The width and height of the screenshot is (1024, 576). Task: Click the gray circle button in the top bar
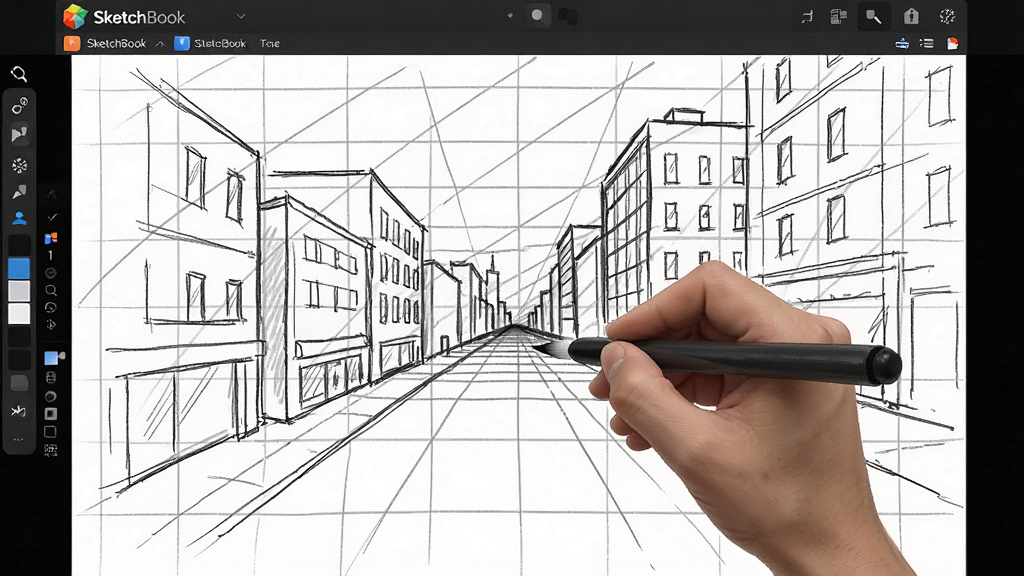[537, 16]
